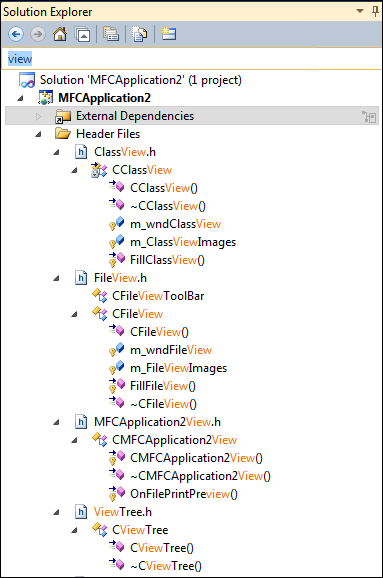Click the External Dependencies folder icon

click(x=63, y=116)
